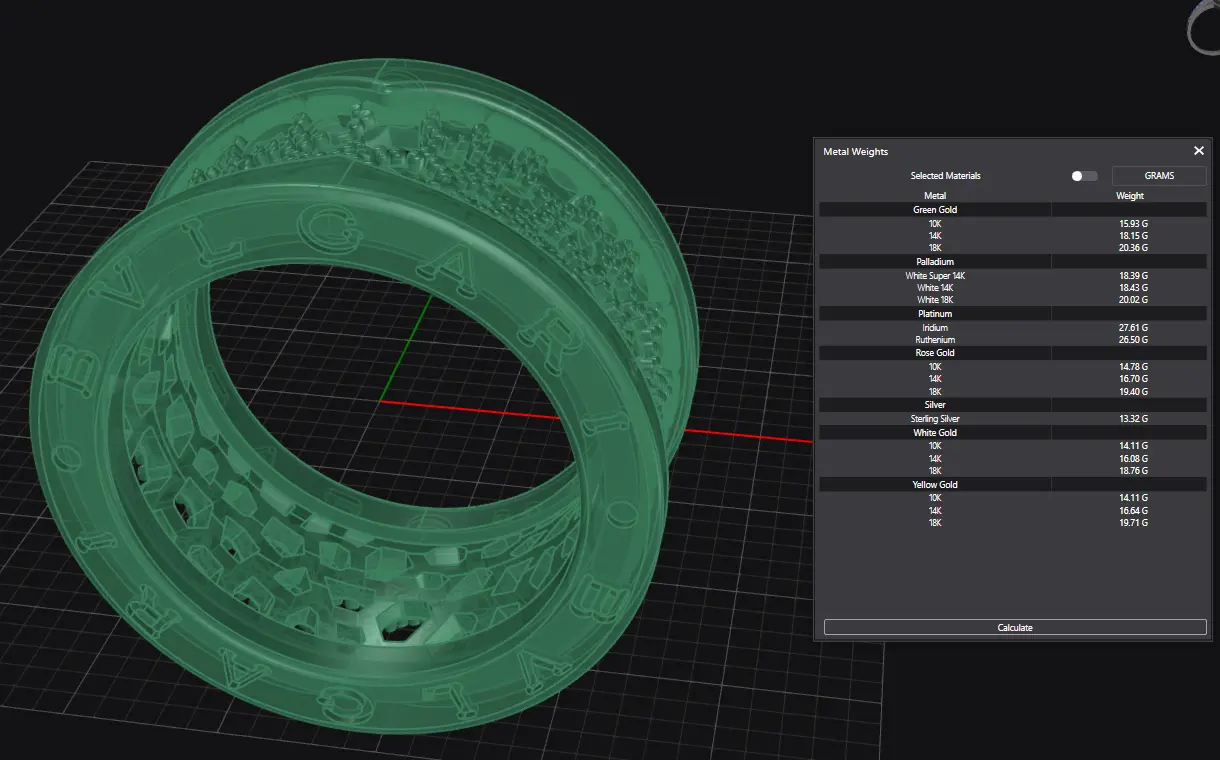1220x760 pixels.
Task: Click the GRAMS unit button
Action: (1159, 176)
